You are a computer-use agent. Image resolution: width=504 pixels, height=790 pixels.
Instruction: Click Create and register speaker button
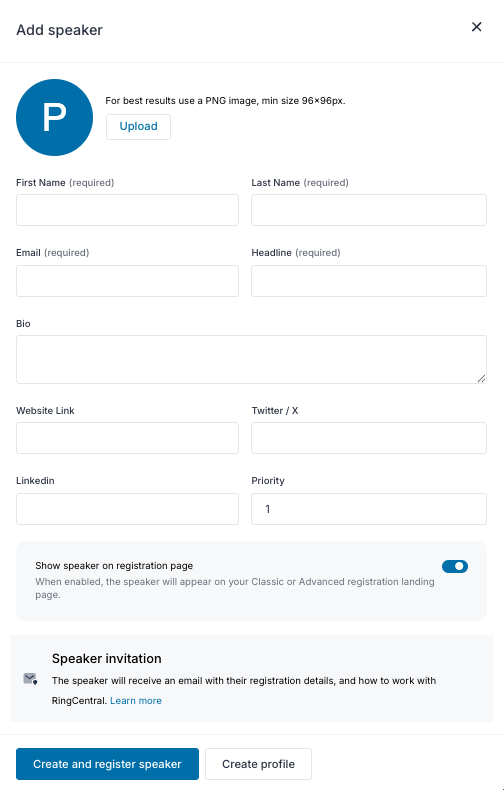click(107, 764)
